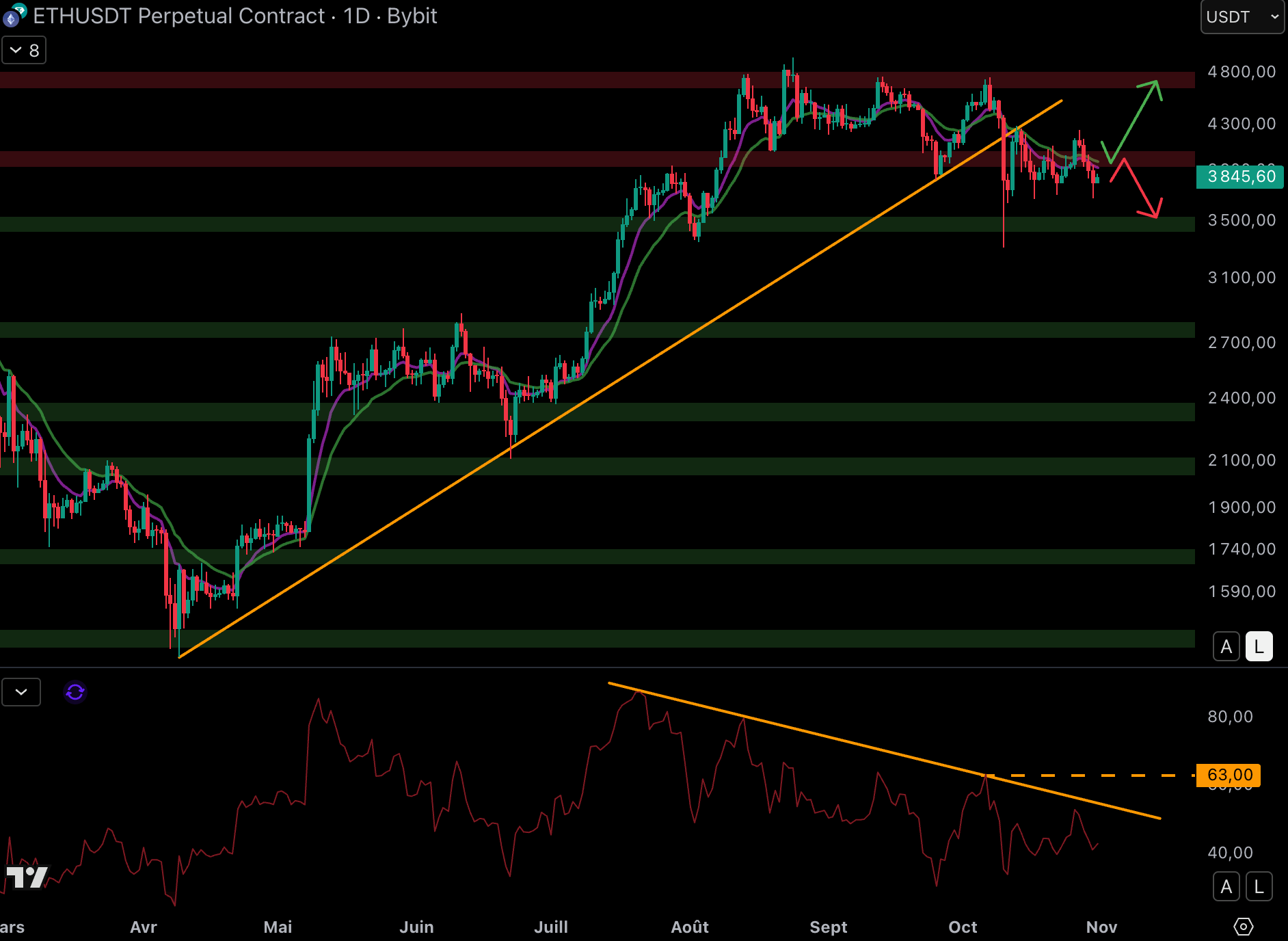The image size is (1288, 941).
Task: Expand the RSI pane legend chevron
Action: tap(21, 692)
